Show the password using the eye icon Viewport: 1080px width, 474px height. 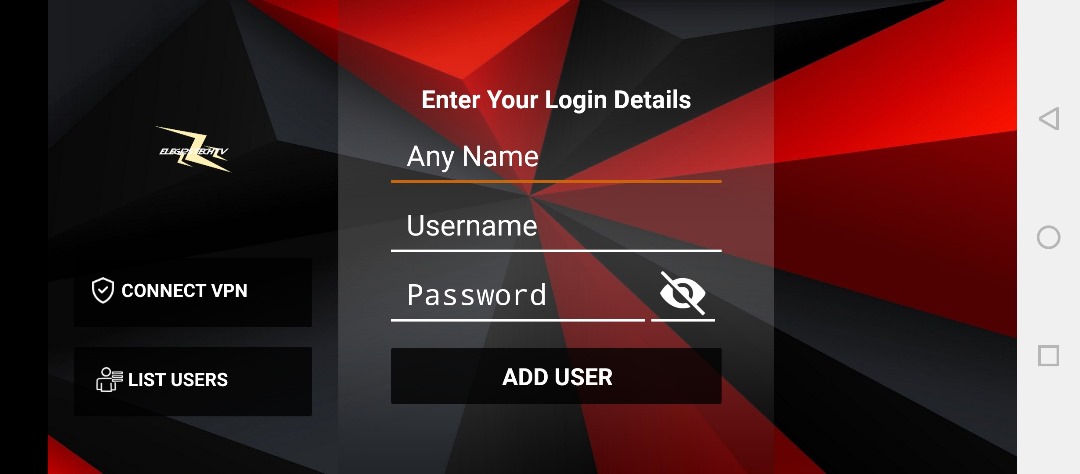coord(683,293)
